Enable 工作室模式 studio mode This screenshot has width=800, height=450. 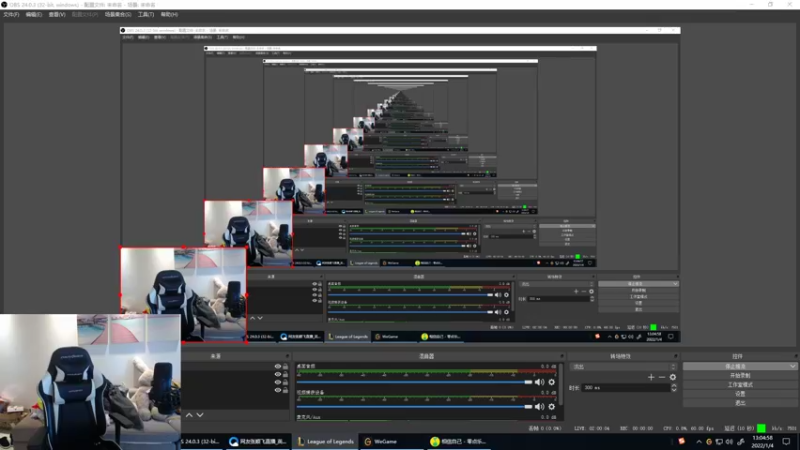(740, 385)
